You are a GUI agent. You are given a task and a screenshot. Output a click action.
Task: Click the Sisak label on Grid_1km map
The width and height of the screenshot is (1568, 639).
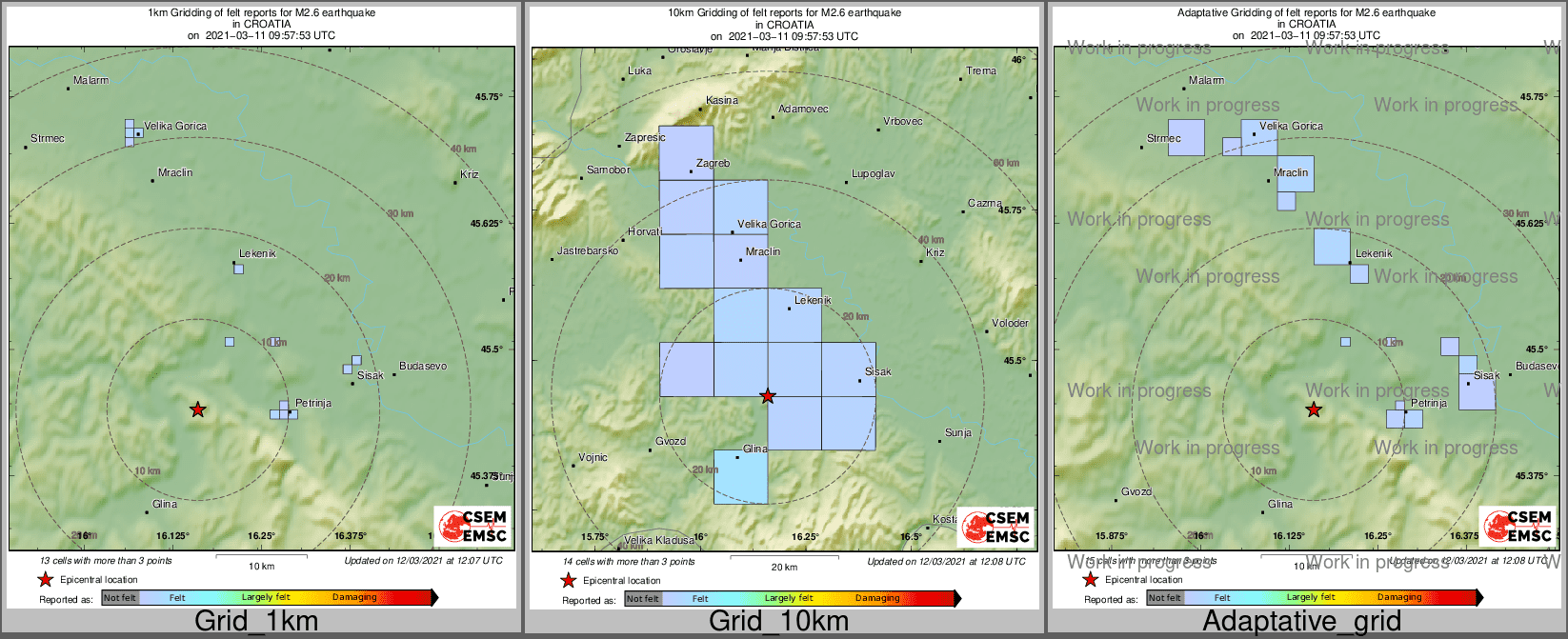point(371,375)
